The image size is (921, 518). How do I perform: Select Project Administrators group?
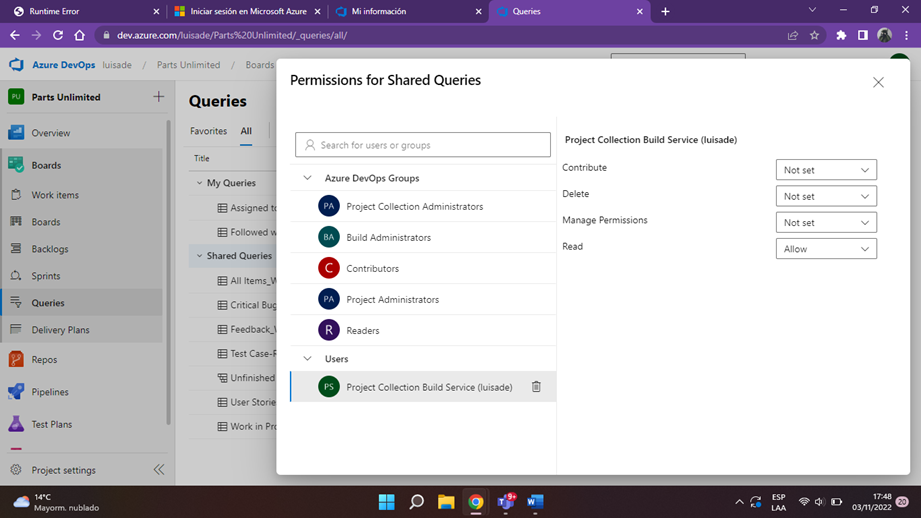[423, 300]
